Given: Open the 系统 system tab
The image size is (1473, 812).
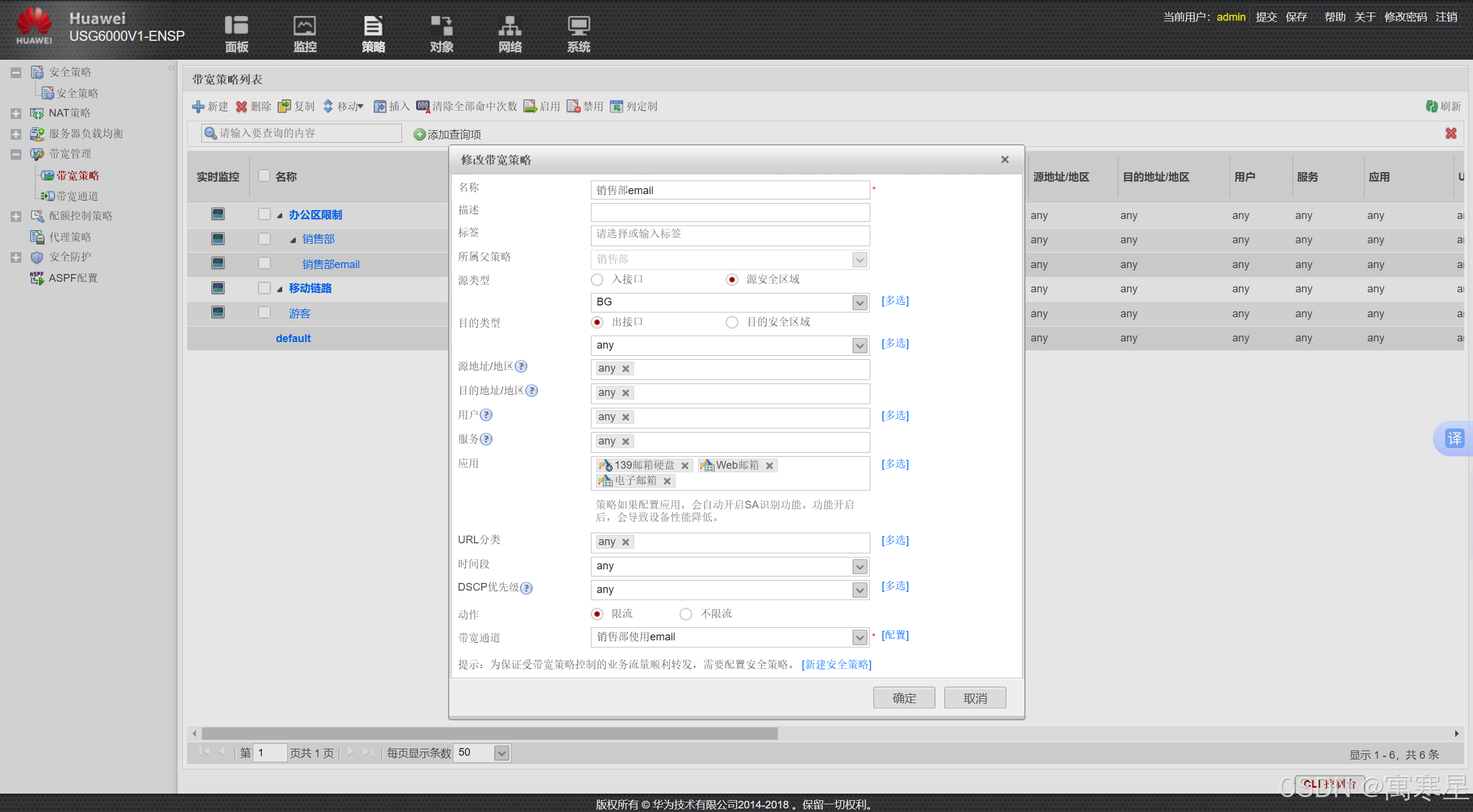Looking at the screenshot, I should (x=578, y=34).
